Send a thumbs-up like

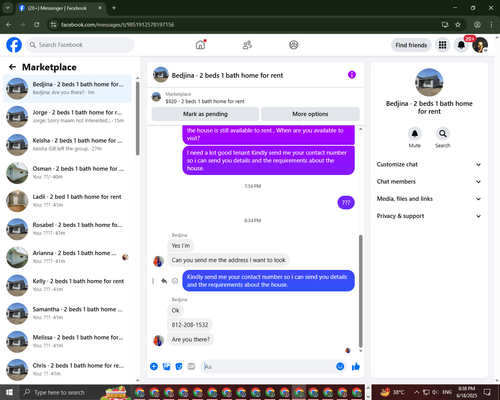pyautogui.click(x=356, y=367)
